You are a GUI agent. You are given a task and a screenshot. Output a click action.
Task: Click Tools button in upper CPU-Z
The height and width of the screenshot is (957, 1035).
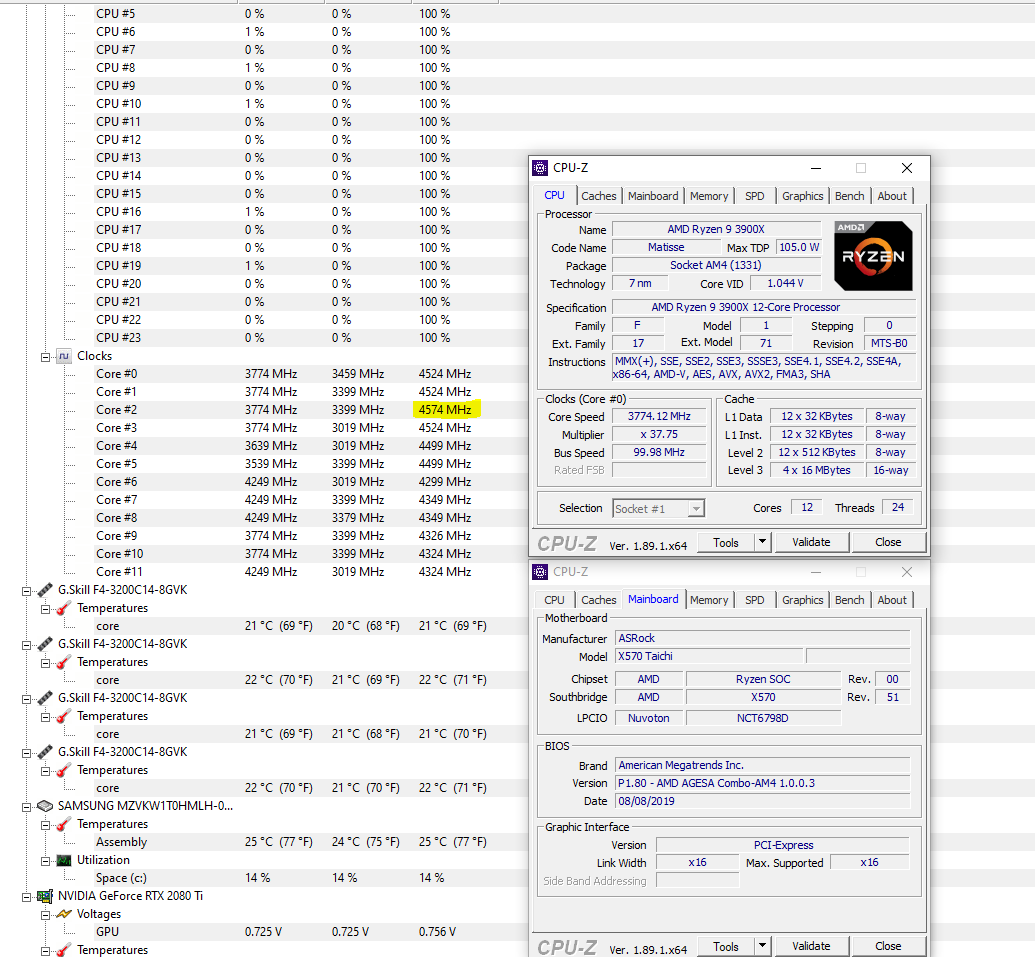pyautogui.click(x=725, y=543)
